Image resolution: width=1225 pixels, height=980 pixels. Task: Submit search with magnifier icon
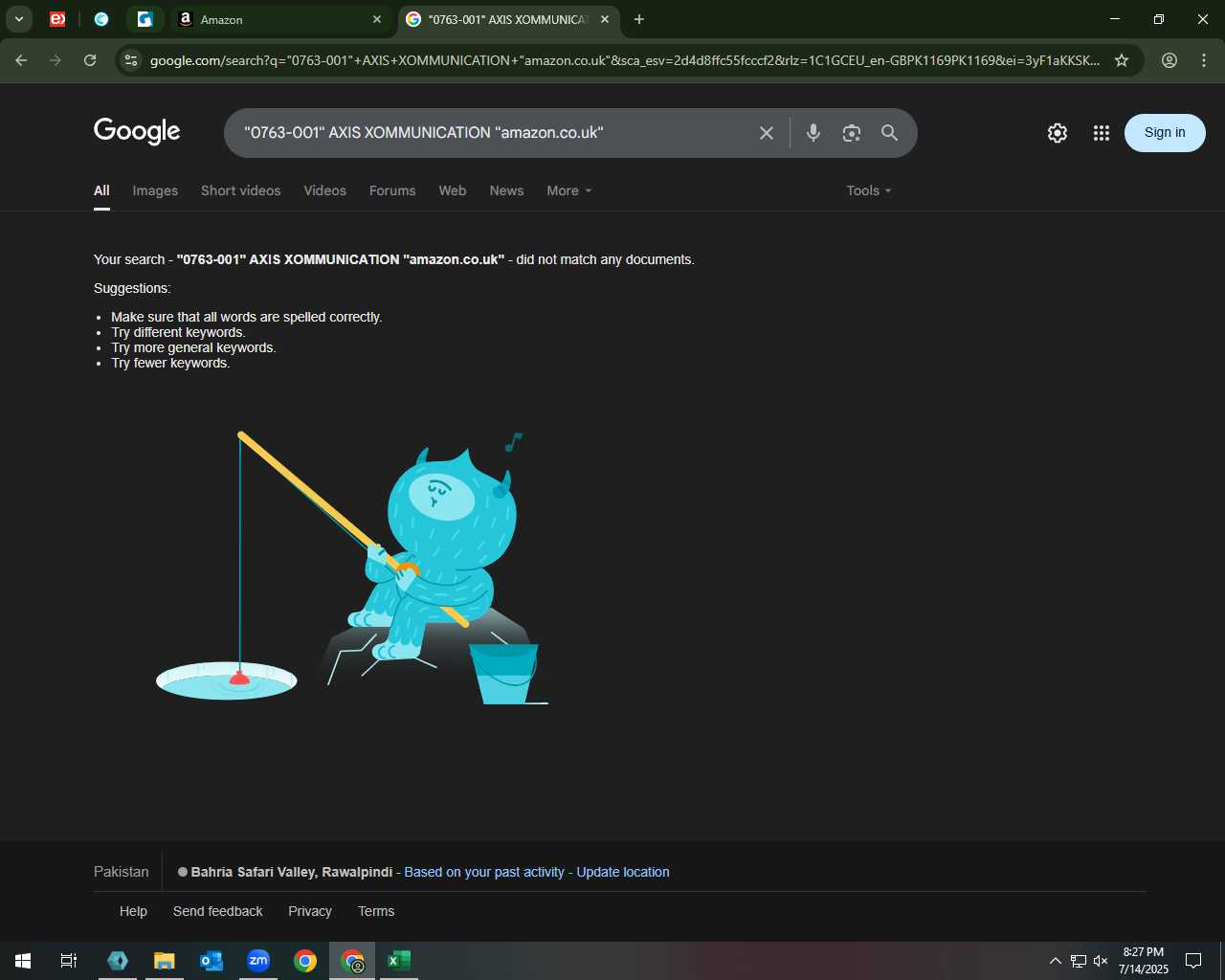890,133
